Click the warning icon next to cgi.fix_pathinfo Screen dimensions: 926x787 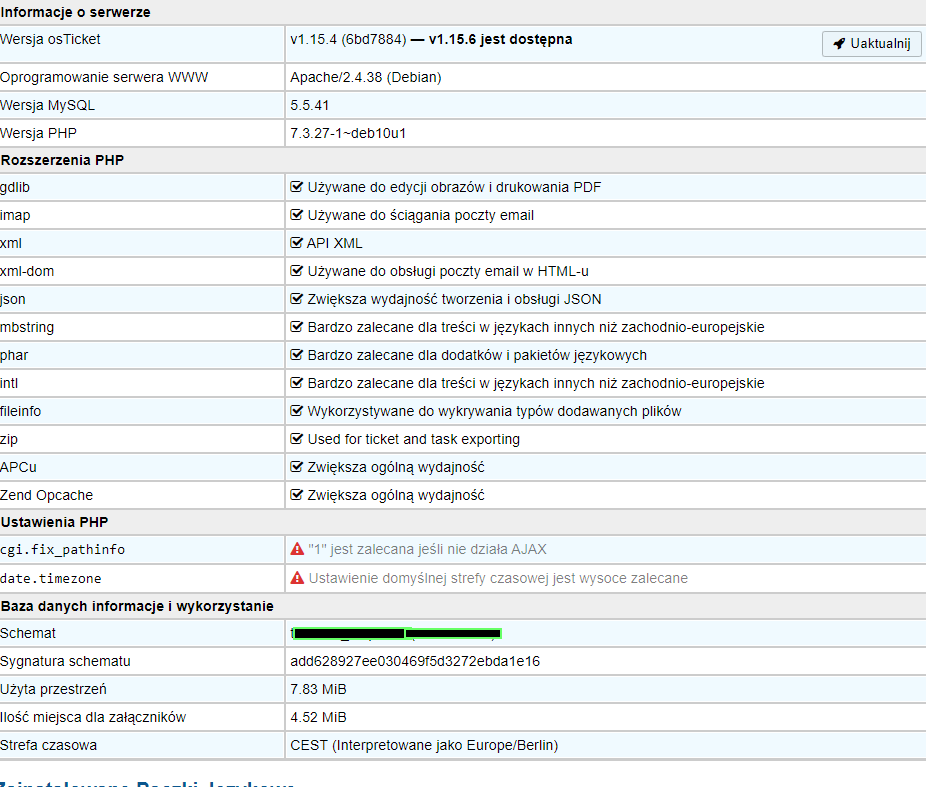[297, 549]
